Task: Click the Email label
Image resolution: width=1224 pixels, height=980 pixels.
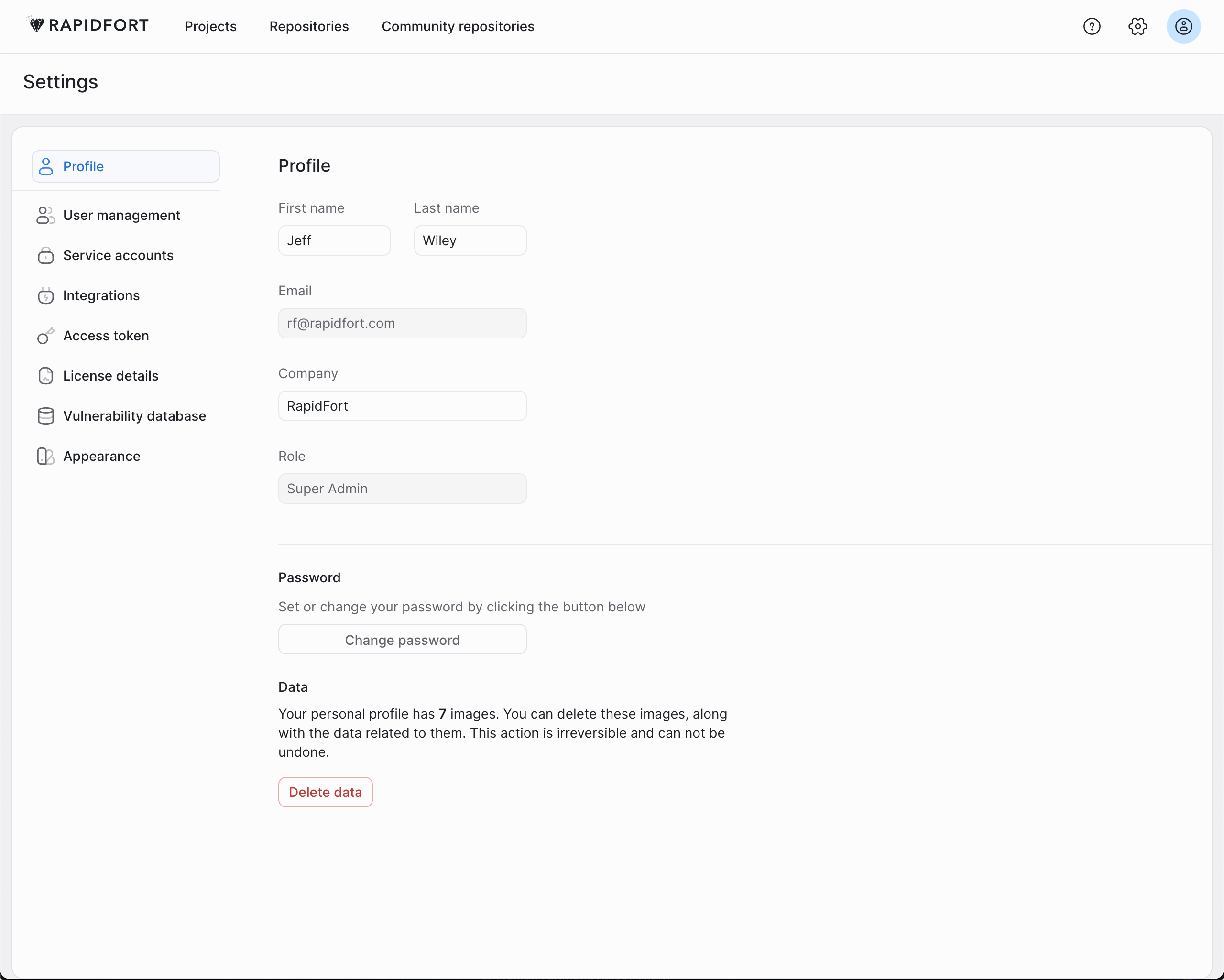Action: pyautogui.click(x=295, y=291)
